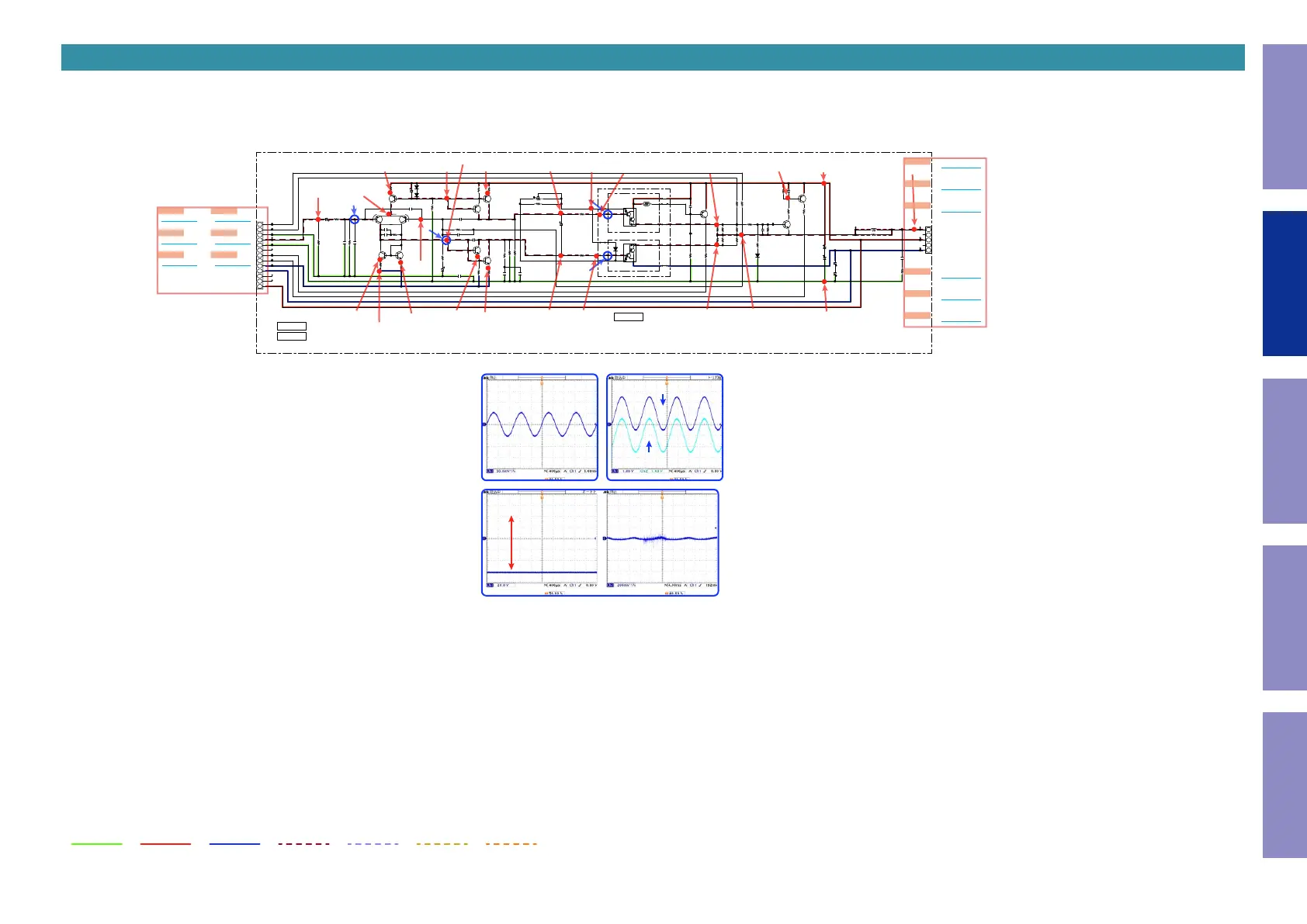Click the solid blue legend line
The image size is (1307, 924).
[x=234, y=843]
